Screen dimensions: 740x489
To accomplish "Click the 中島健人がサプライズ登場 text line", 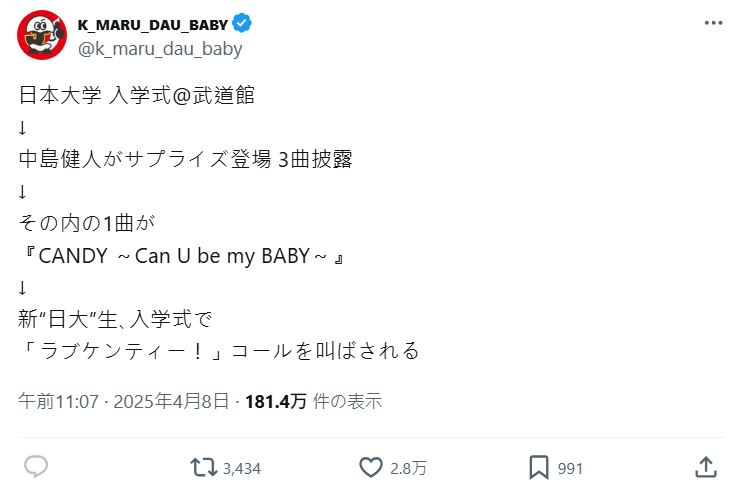I will tap(186, 159).
